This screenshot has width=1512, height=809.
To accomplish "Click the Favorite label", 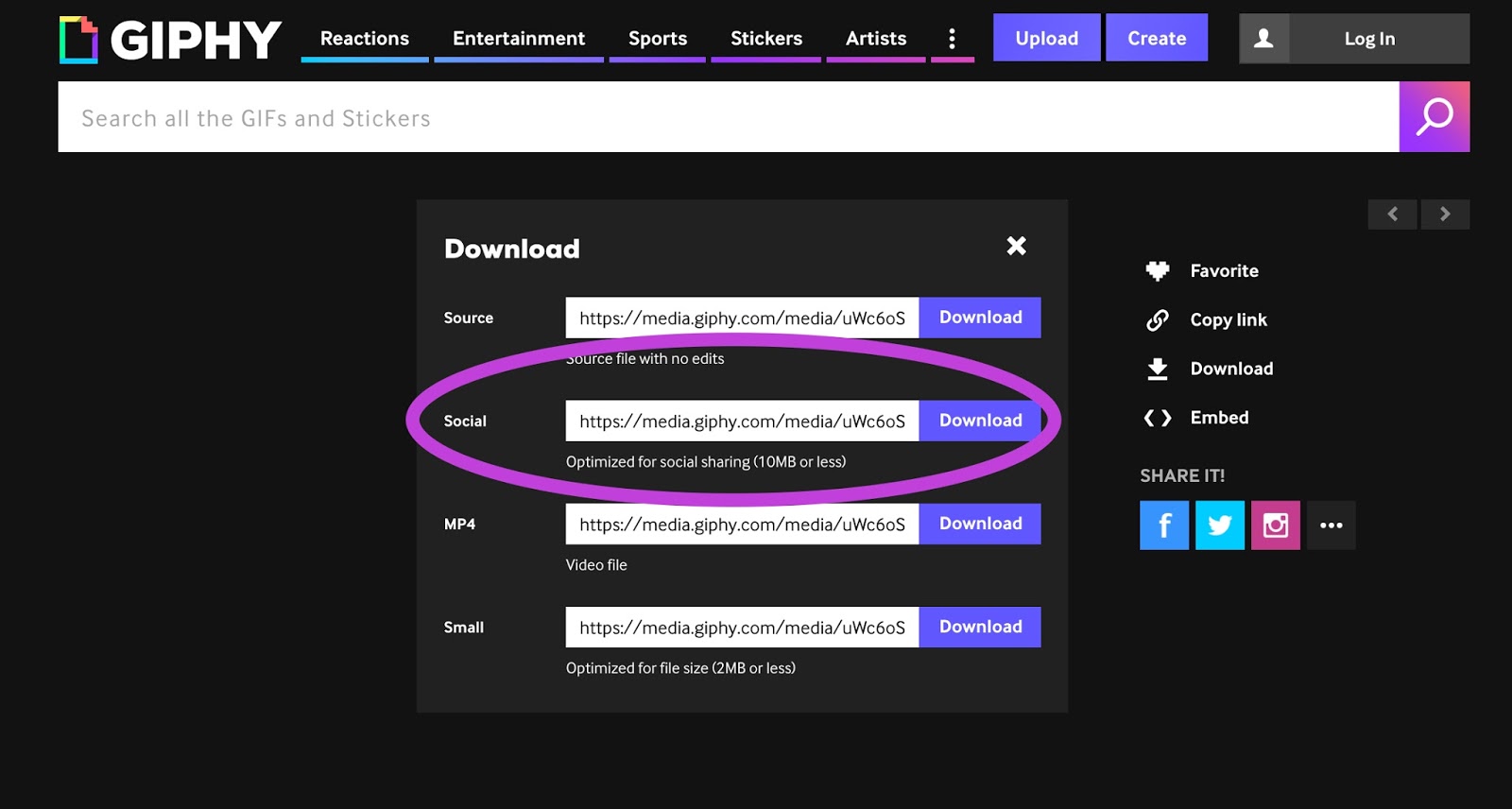I will click(1225, 271).
